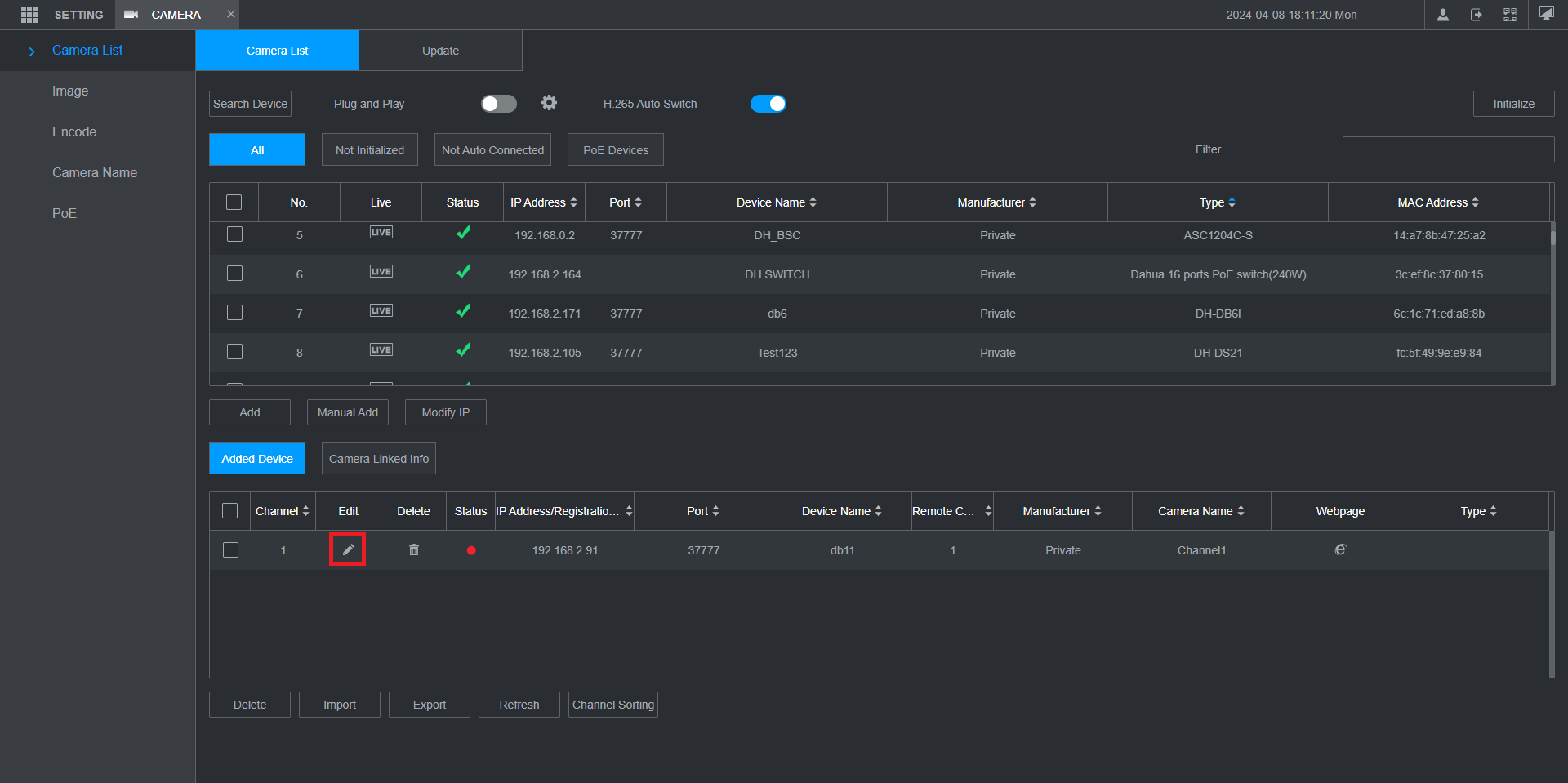Screen dimensions: 1568x783
Task: Click the apps grid icon beside SETTING
Action: (x=29, y=15)
